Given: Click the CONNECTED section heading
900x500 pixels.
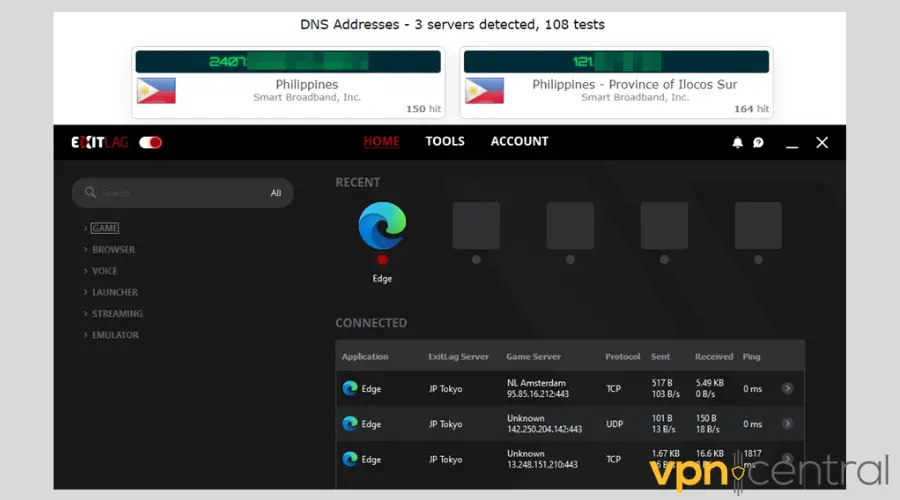Looking at the screenshot, I should [x=371, y=323].
